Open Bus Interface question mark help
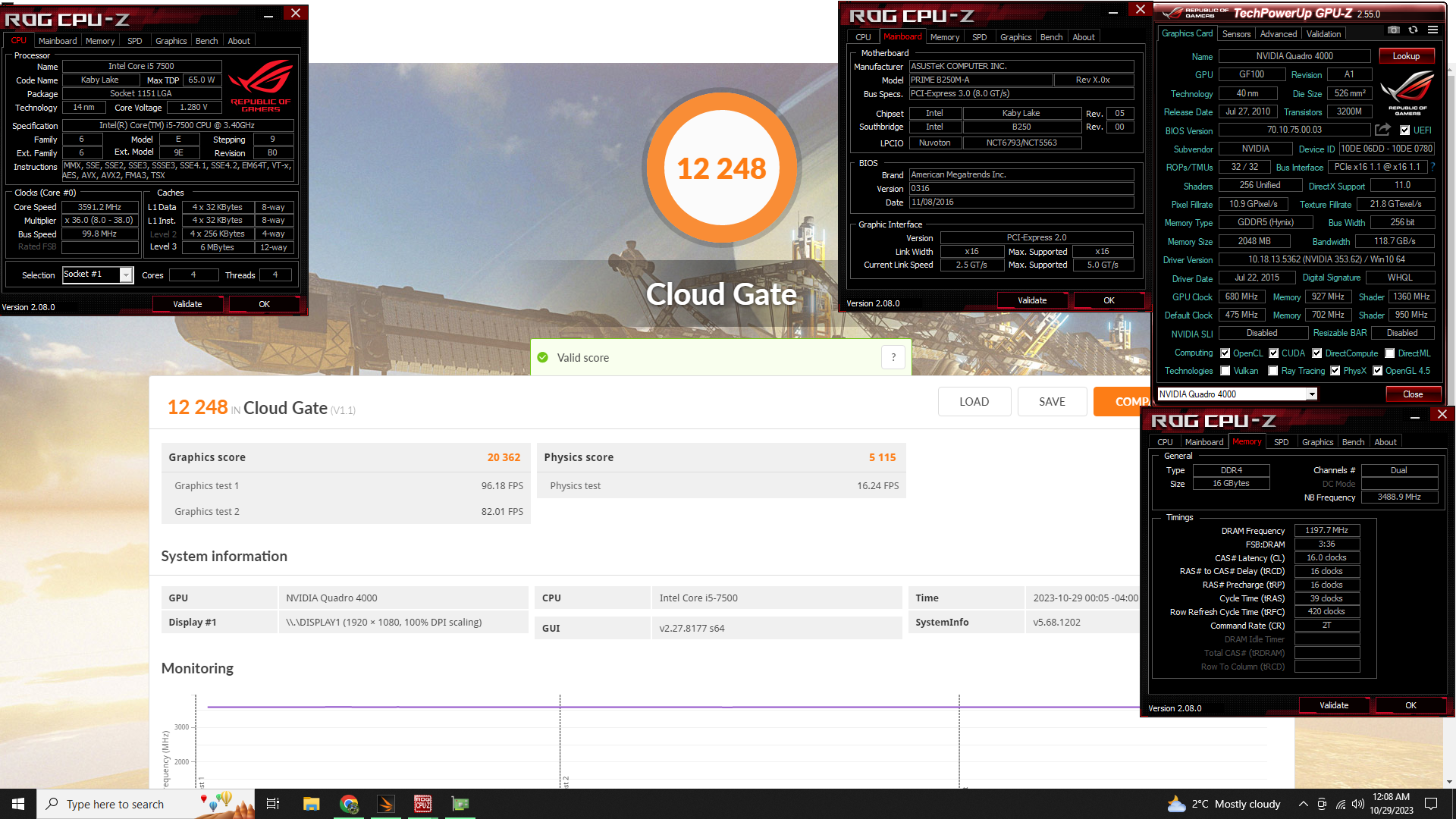Screen dimensions: 1456x819 [x=1432, y=167]
